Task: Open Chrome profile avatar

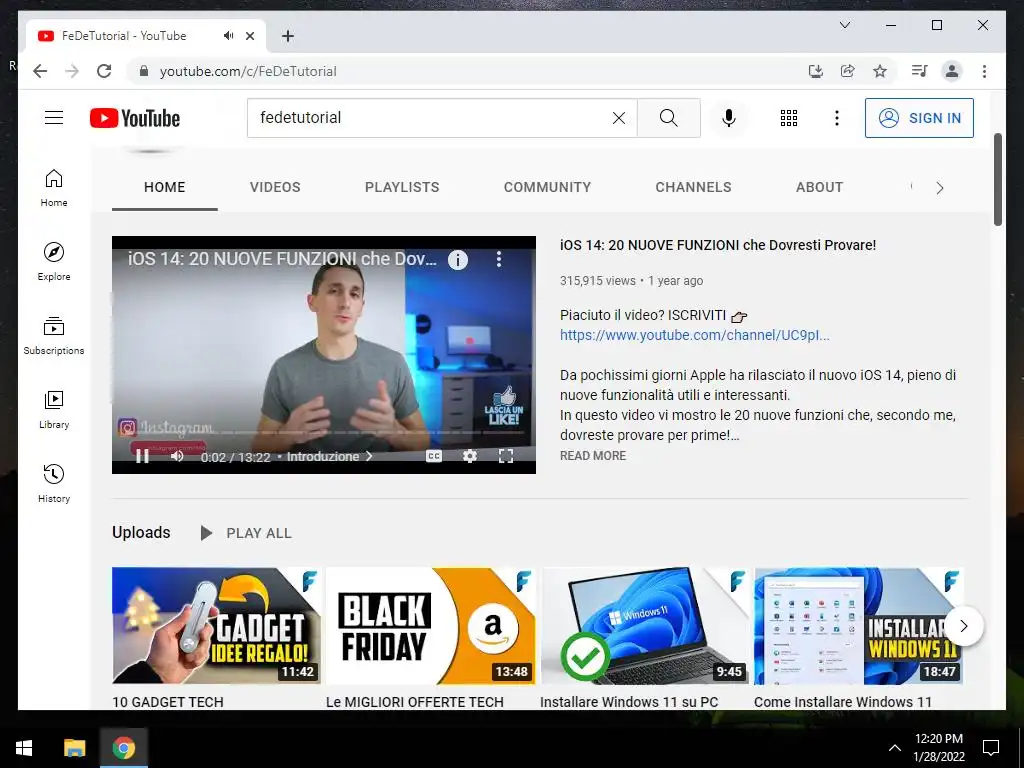Action: coord(952,71)
